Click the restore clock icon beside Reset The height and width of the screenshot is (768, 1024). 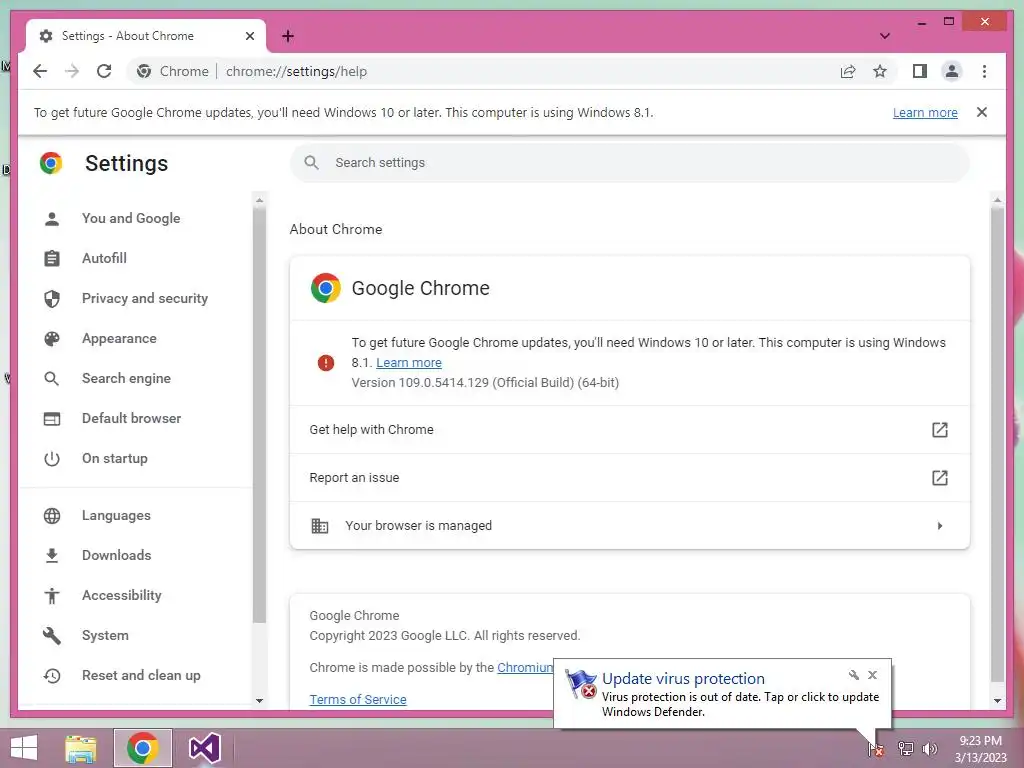pos(52,675)
